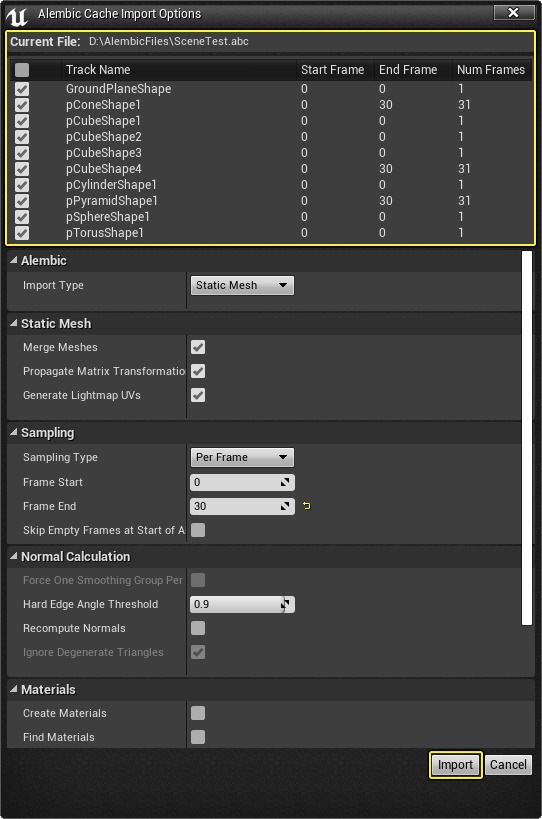Uncheck the pPyramidShape1 track checkbox
The image size is (542, 819).
(x=22, y=201)
